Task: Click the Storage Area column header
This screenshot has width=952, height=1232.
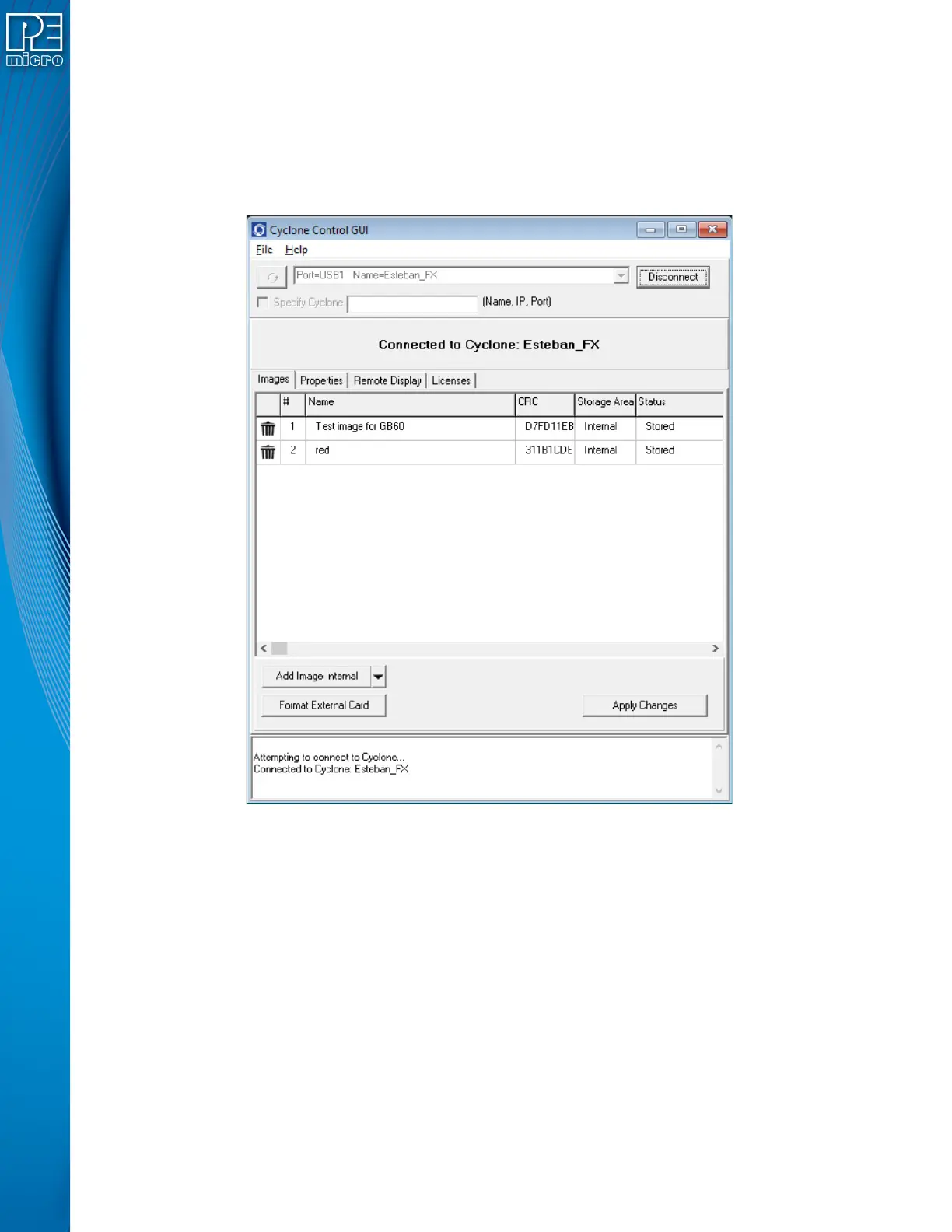Action: pos(605,404)
